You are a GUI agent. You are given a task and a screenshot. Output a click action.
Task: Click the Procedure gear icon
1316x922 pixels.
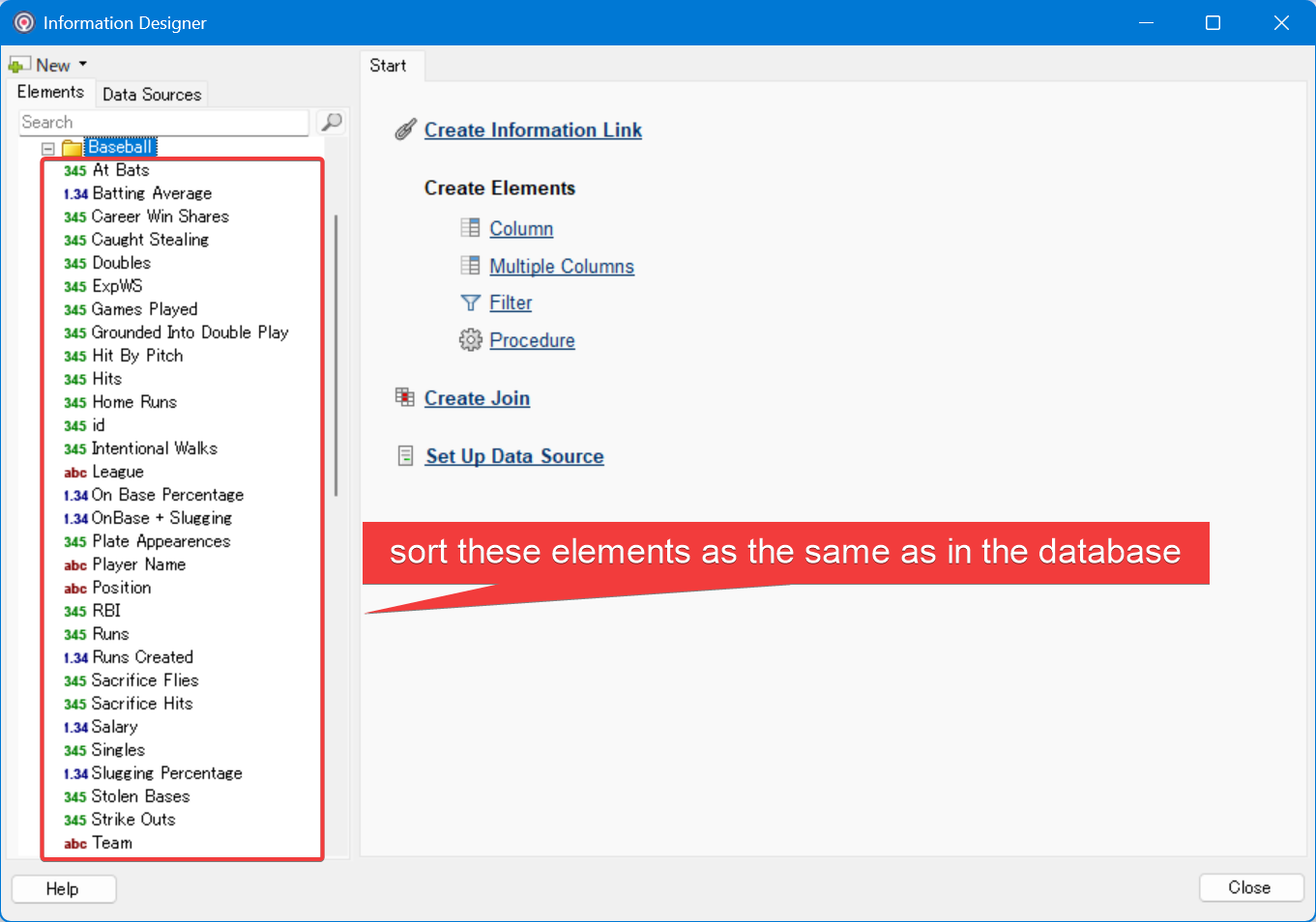[x=470, y=340]
